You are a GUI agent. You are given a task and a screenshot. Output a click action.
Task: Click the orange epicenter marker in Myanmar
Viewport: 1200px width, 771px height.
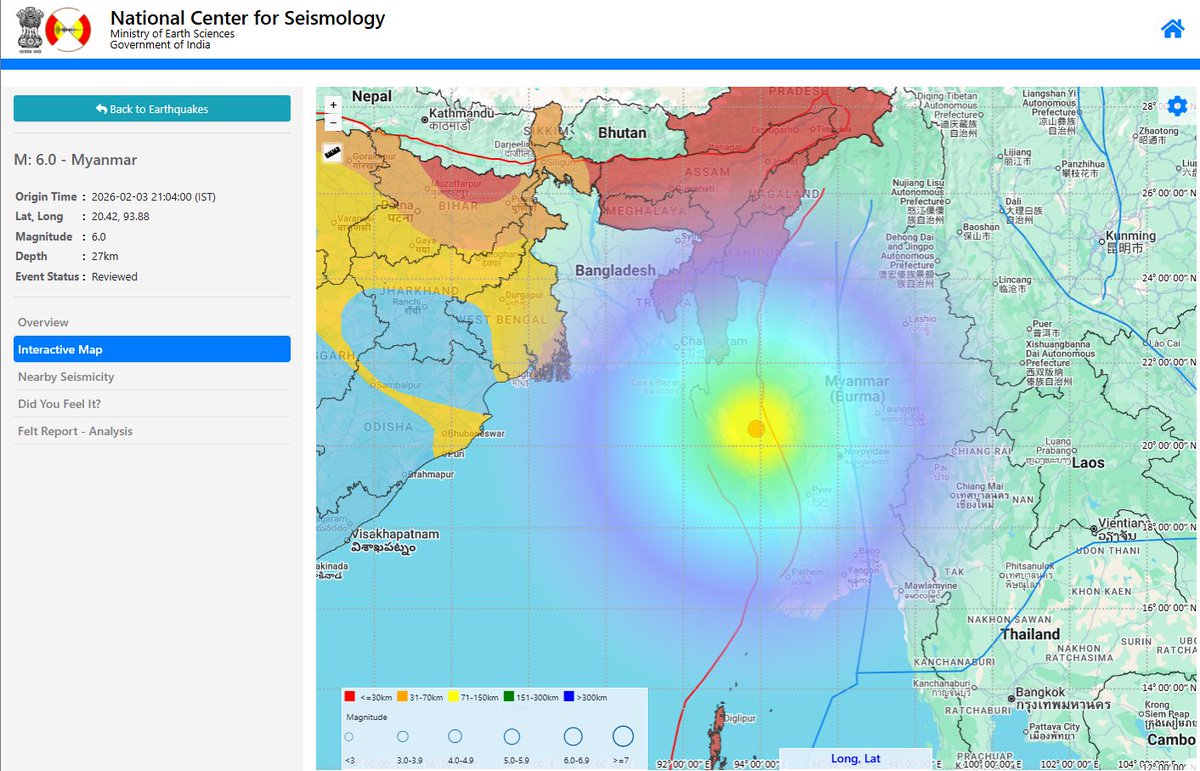(x=756, y=428)
